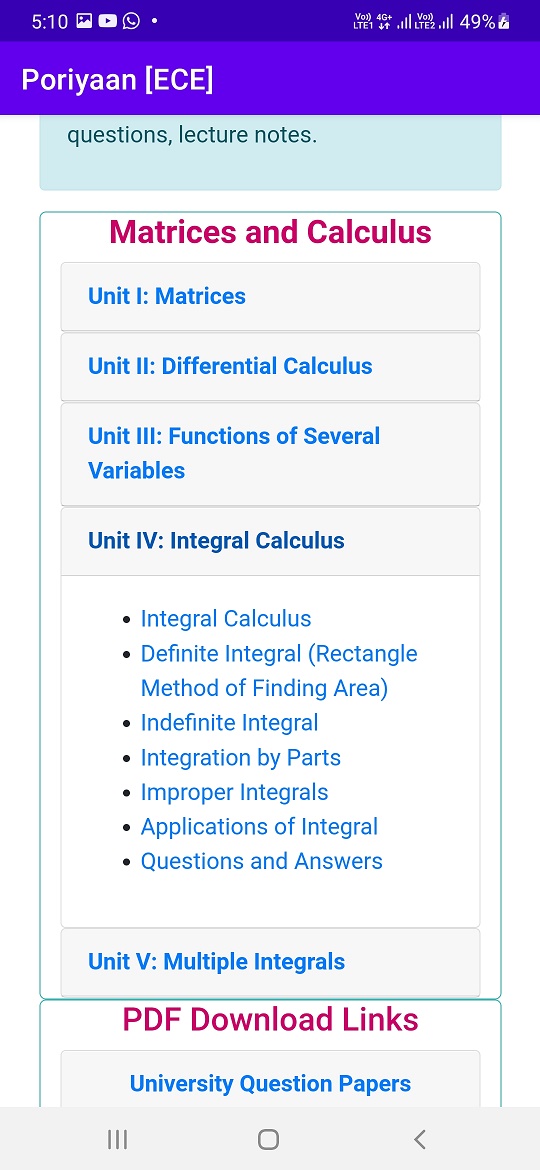Tap the Android back navigation icon
The height and width of the screenshot is (1170, 540).
click(x=420, y=1139)
